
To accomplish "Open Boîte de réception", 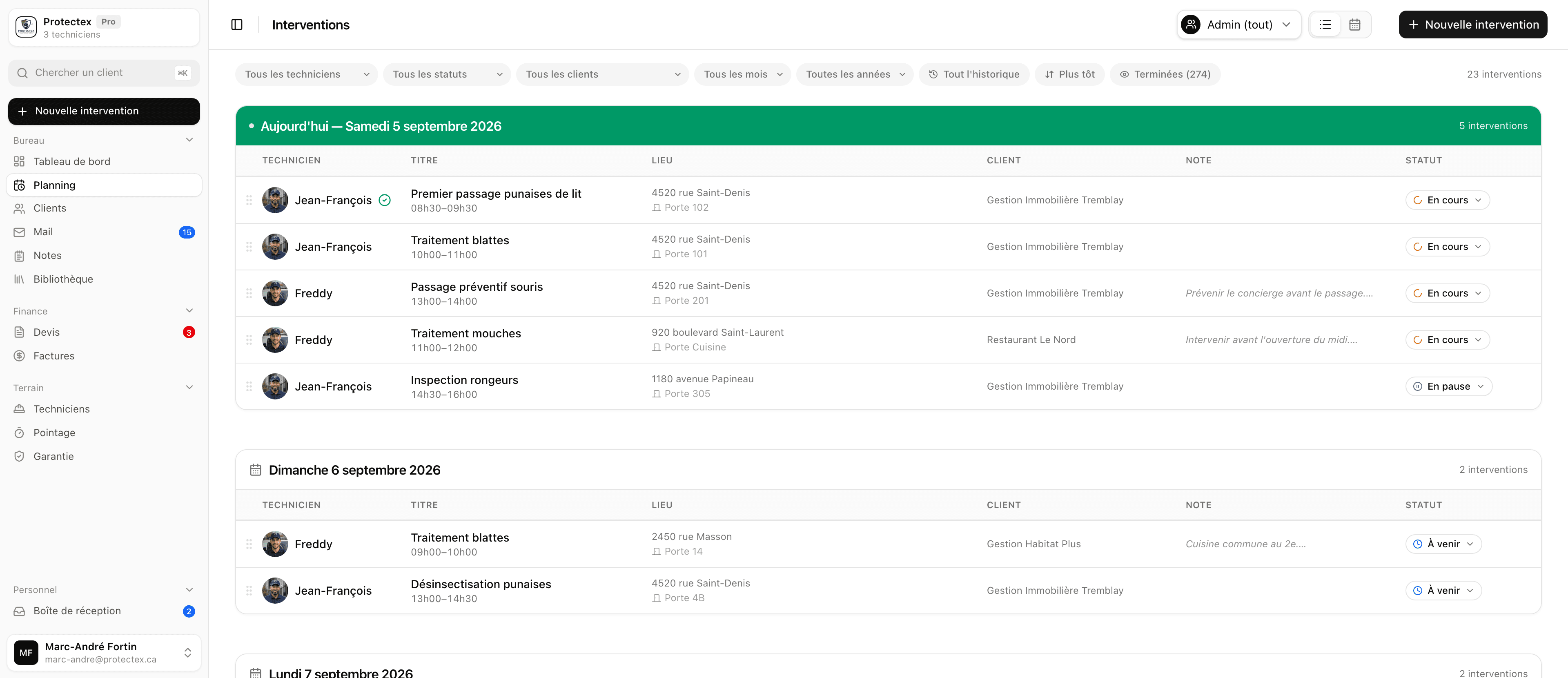I will click(103, 611).
